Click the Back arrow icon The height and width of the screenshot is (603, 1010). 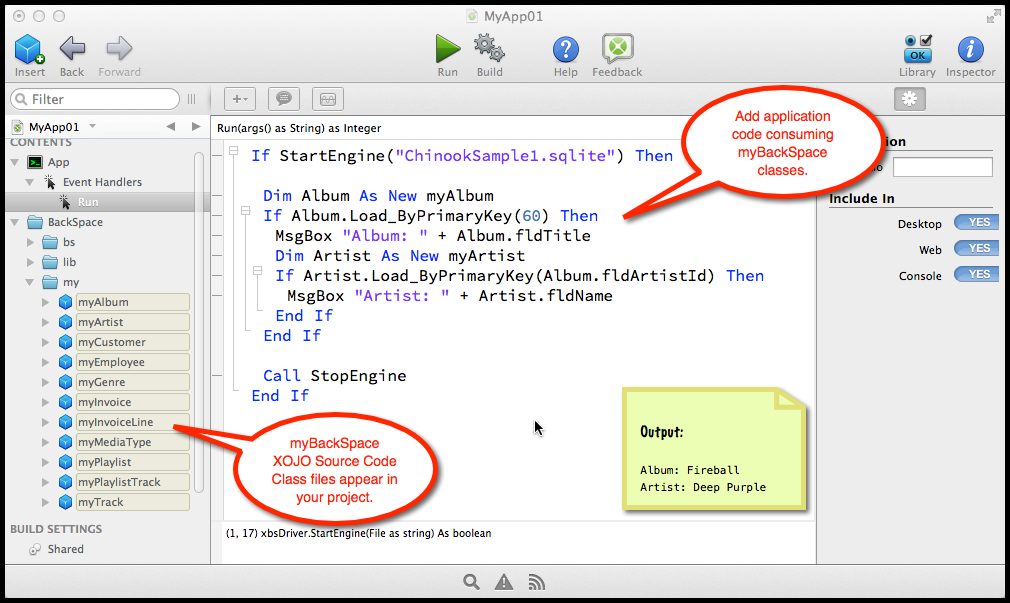coord(72,48)
